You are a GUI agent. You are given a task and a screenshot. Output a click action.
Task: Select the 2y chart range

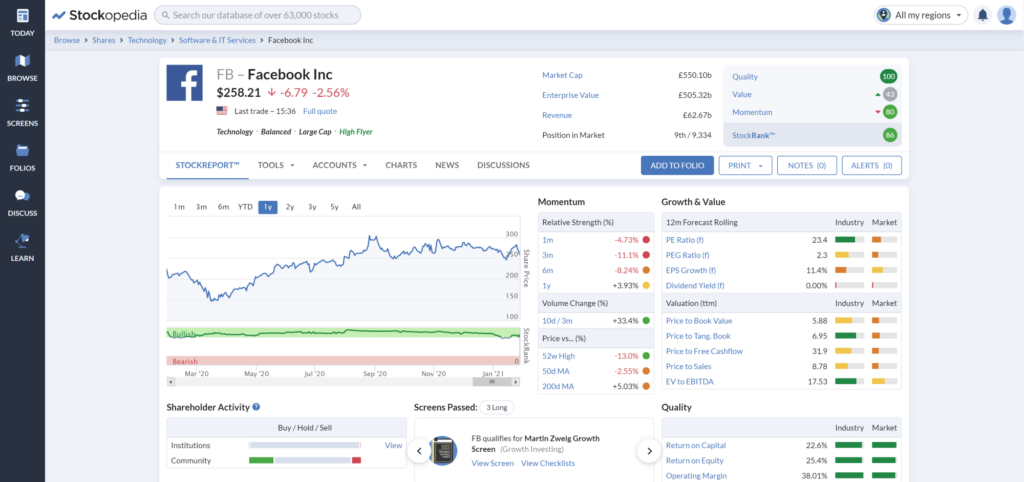pos(290,207)
